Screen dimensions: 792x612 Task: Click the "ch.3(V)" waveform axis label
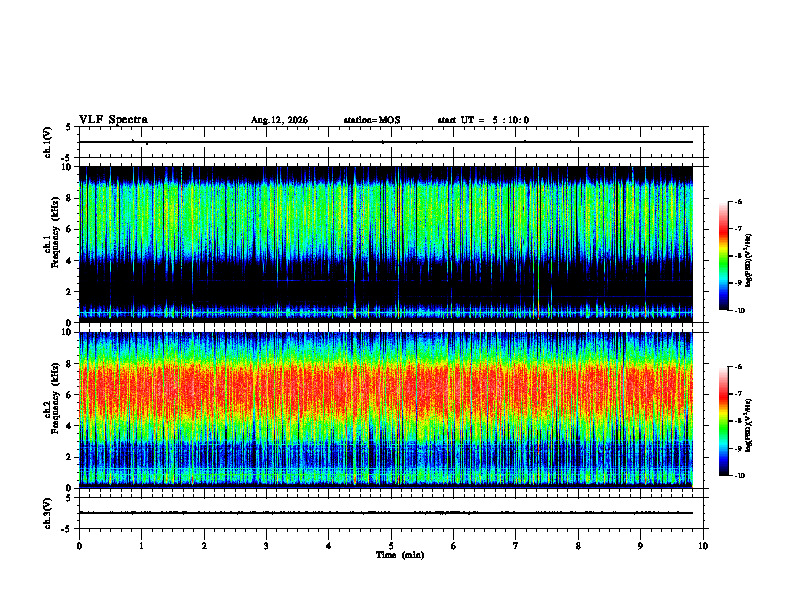coord(48,513)
